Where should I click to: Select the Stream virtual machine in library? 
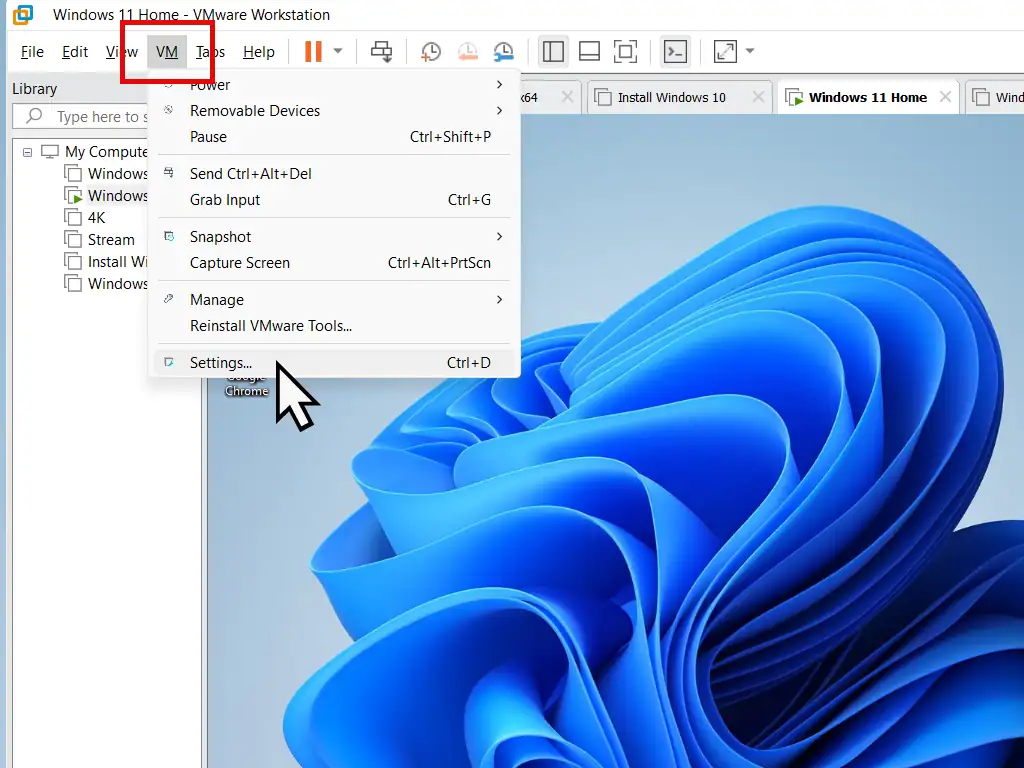click(x=111, y=240)
